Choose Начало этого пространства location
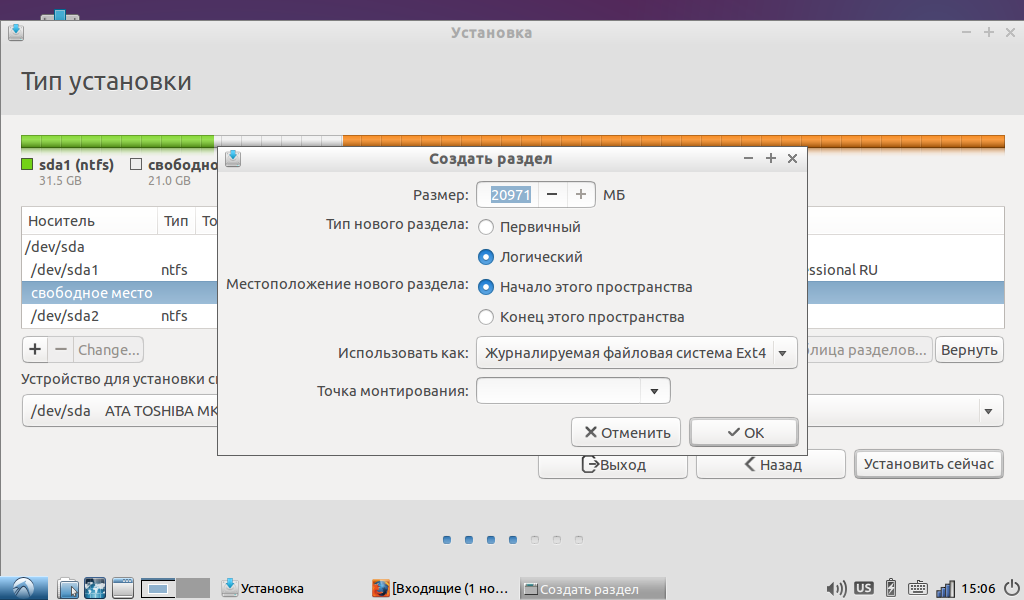Viewport: 1024px width, 600px height. click(x=585, y=287)
